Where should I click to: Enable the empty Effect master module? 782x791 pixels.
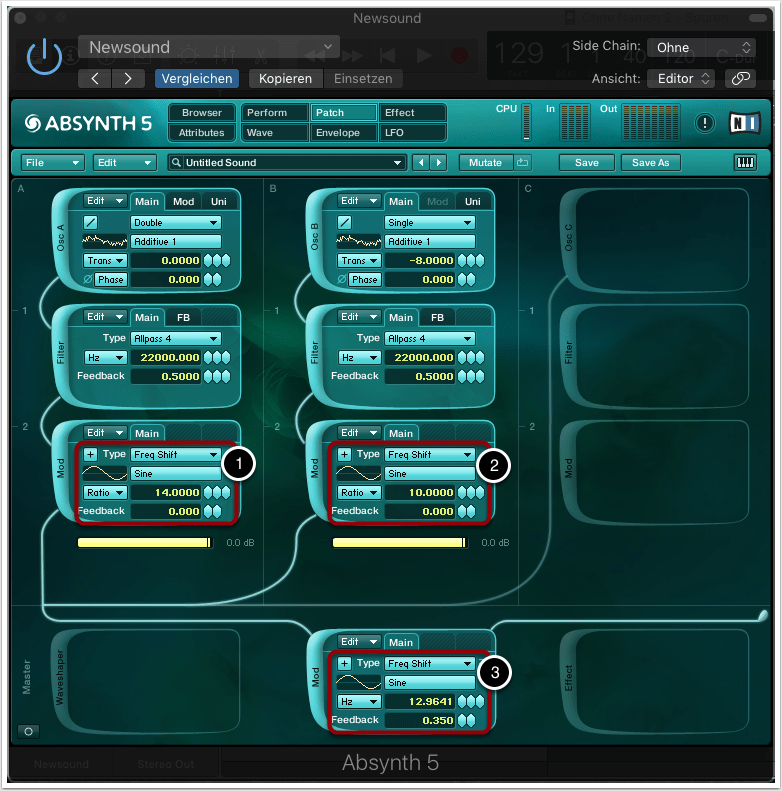click(655, 681)
